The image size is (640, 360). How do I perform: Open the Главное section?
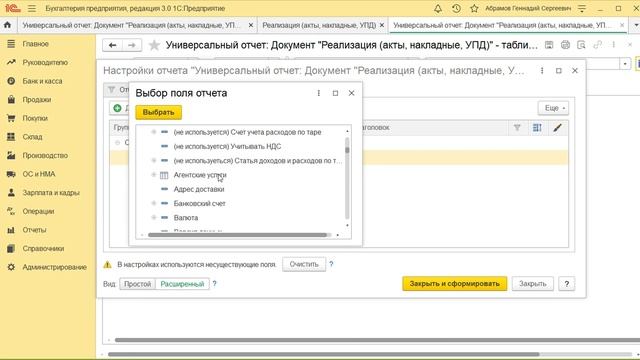point(35,44)
